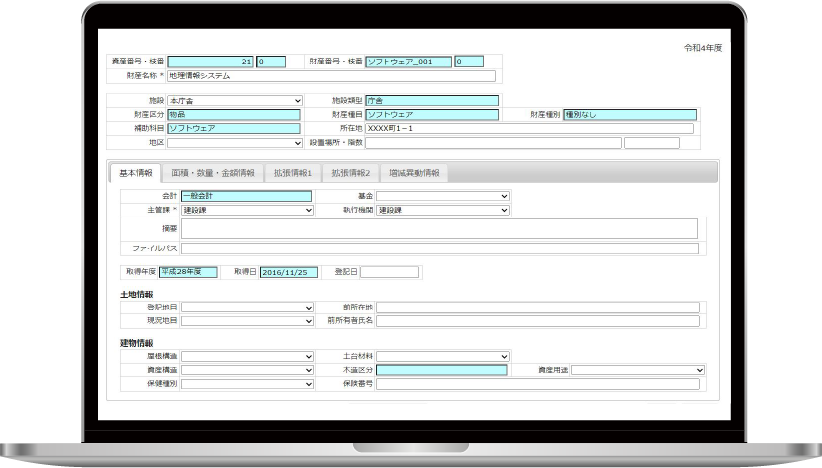Screen dimensions: 822x468
Task: Click the wide 設置場所 input field
Action: click(493, 143)
